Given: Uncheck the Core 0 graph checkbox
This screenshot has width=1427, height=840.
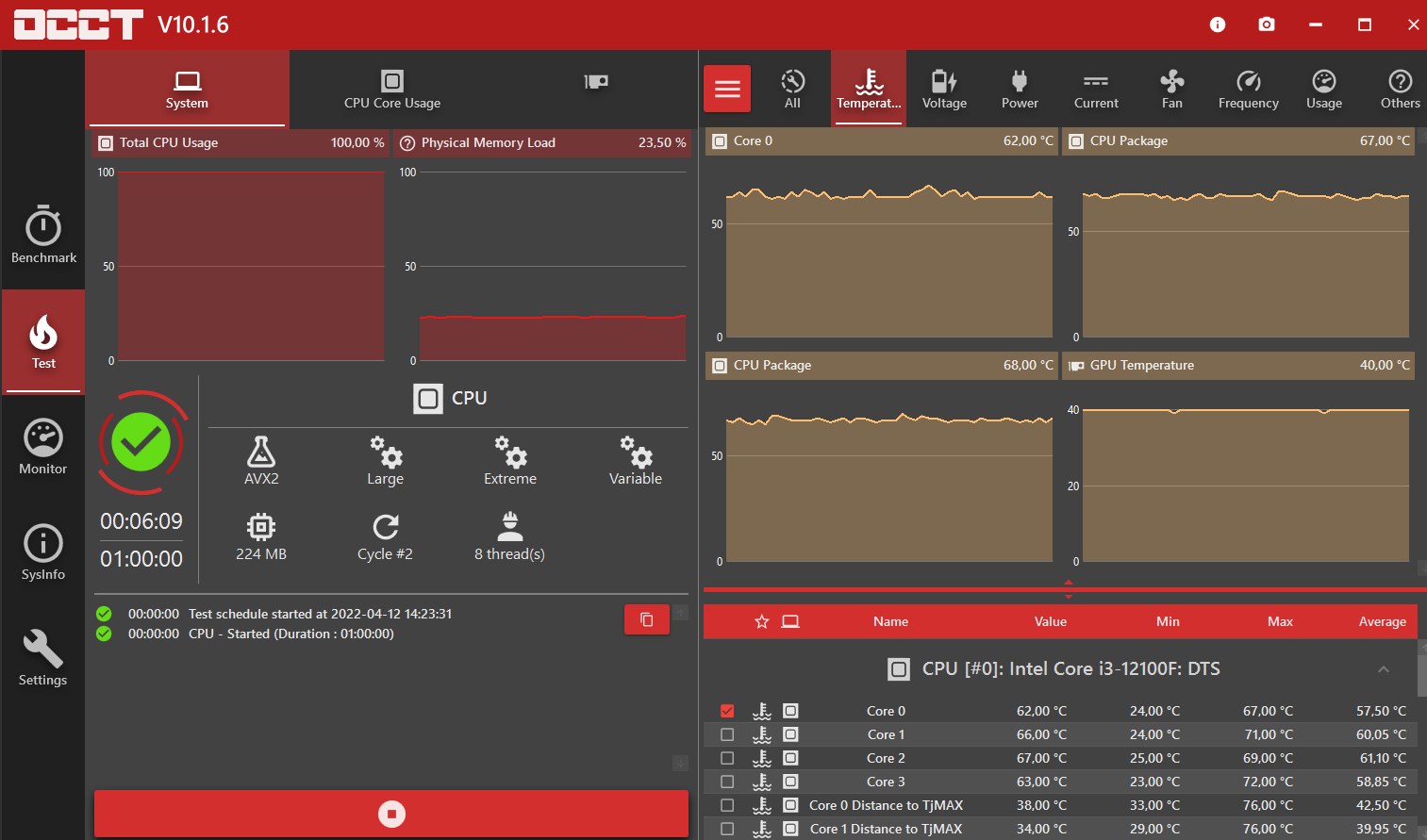Looking at the screenshot, I should [x=727, y=711].
